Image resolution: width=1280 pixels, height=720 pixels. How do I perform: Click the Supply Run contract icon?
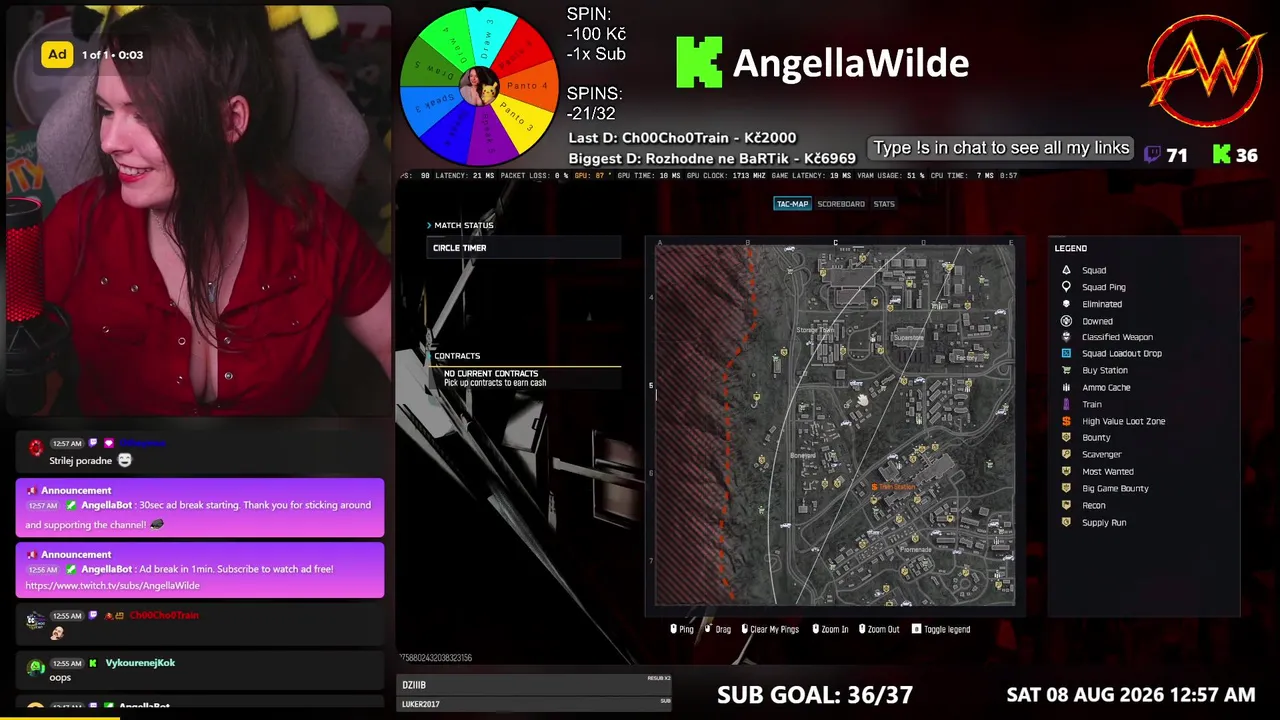(x=1066, y=522)
